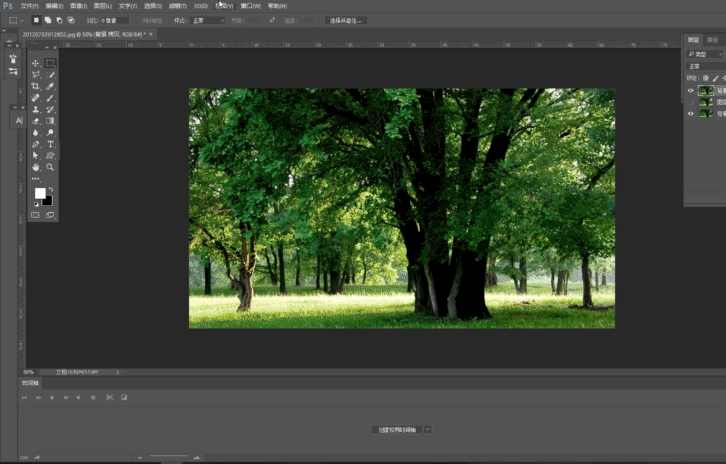Show the hidden middle layer
Viewport: 726px width, 464px height.
click(690, 102)
